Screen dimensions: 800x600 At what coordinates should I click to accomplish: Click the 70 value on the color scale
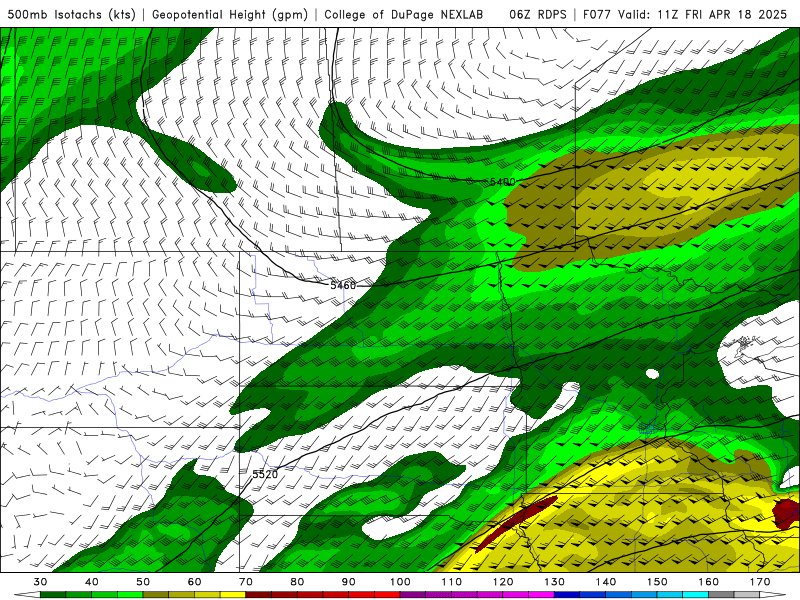[x=246, y=582]
